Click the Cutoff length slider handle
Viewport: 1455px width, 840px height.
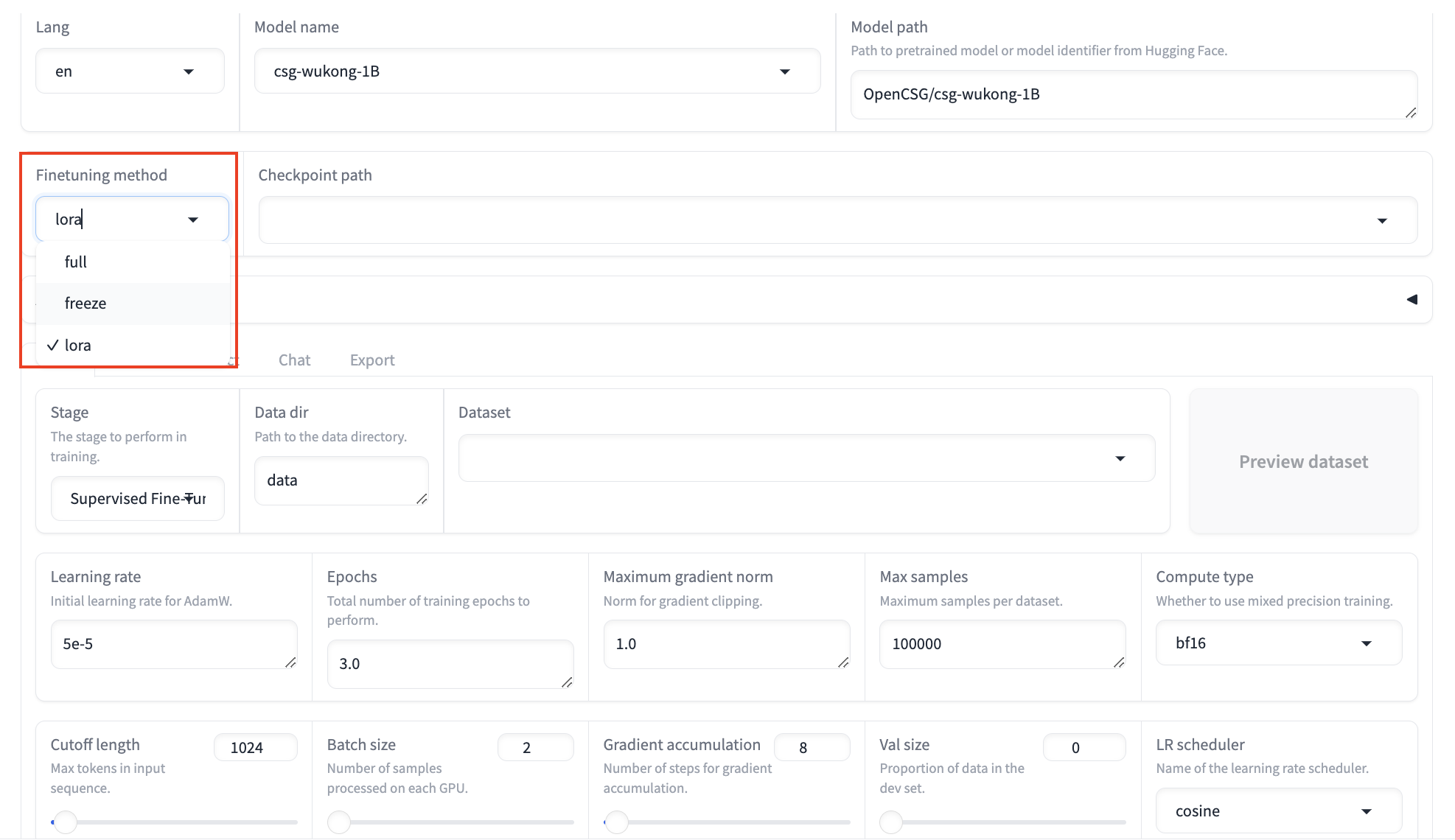(x=66, y=822)
